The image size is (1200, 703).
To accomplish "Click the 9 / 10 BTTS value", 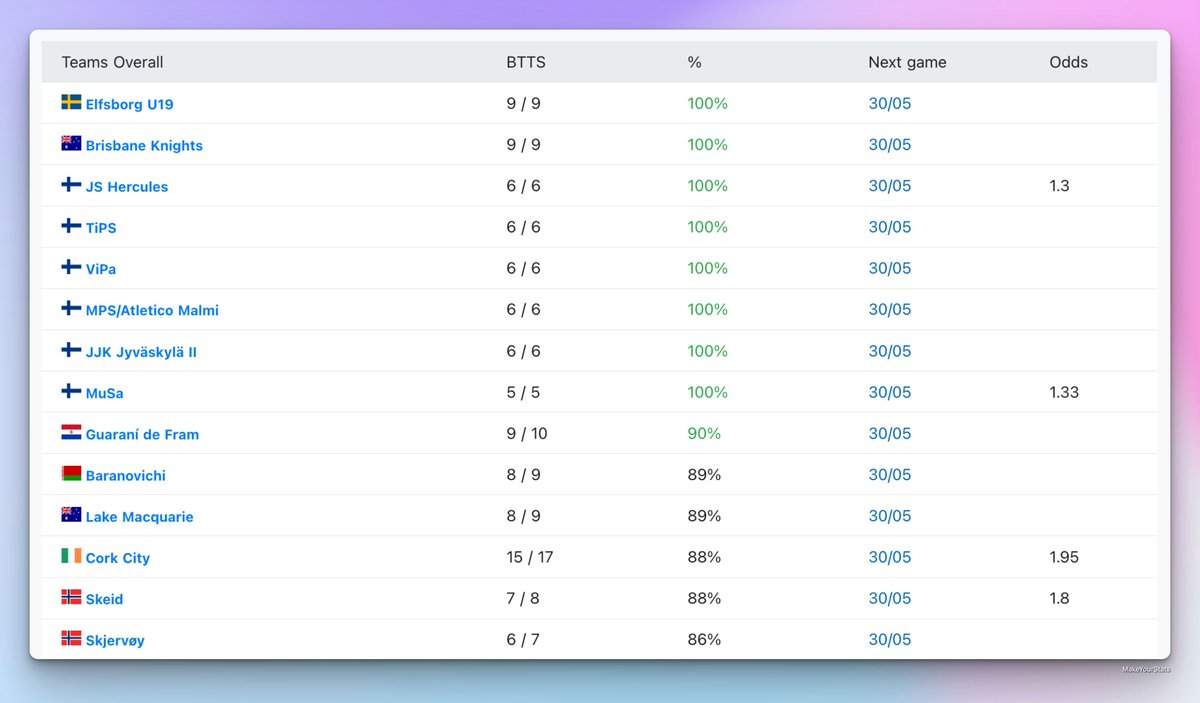I will pyautogui.click(x=527, y=433).
